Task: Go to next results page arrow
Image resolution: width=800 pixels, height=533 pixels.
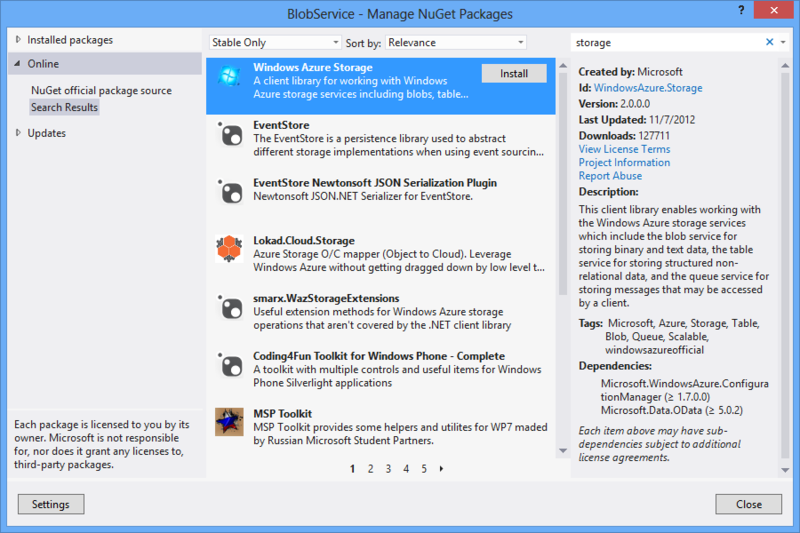Action: pyautogui.click(x=441, y=469)
